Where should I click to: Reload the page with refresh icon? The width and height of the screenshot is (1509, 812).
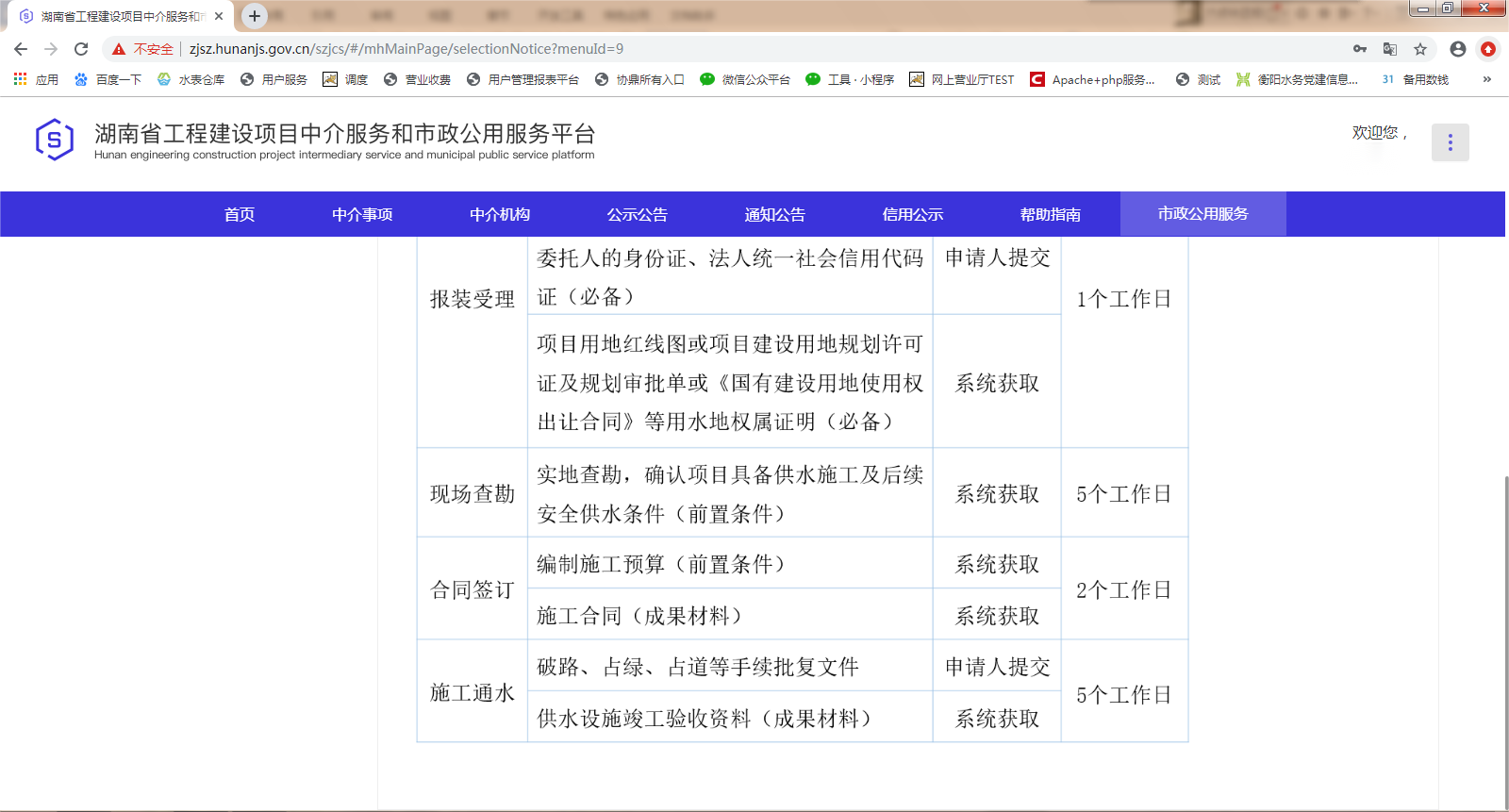(81, 49)
